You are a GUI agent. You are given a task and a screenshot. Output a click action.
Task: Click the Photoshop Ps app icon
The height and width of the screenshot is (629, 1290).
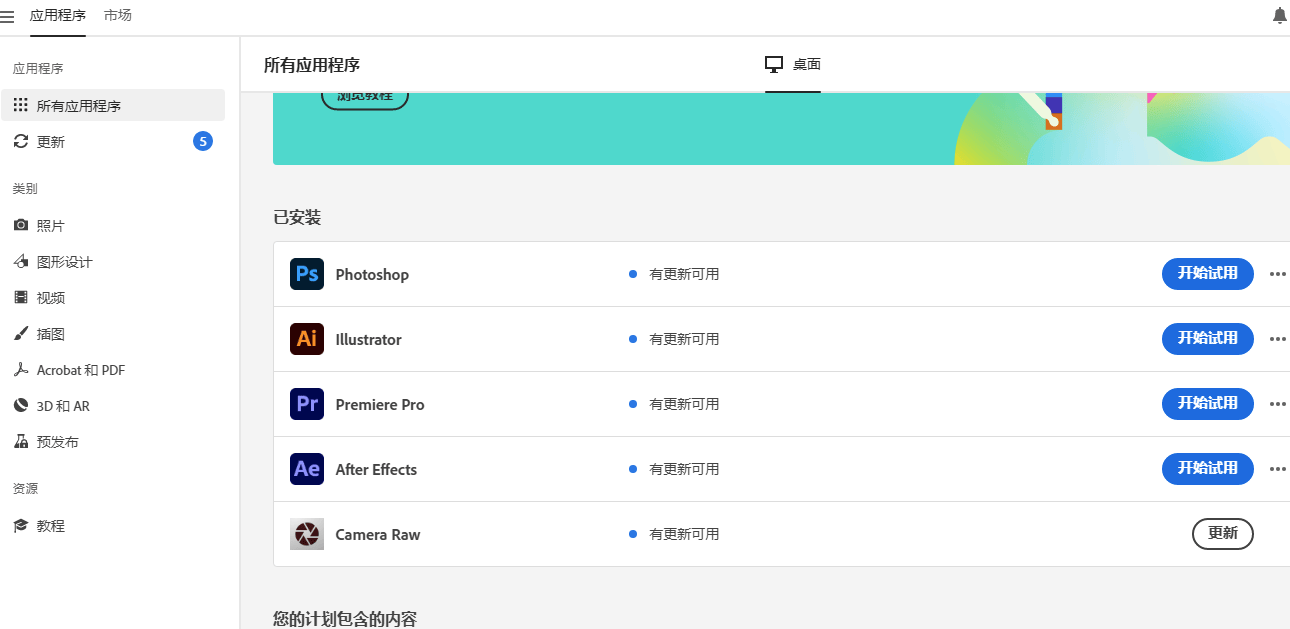click(307, 274)
